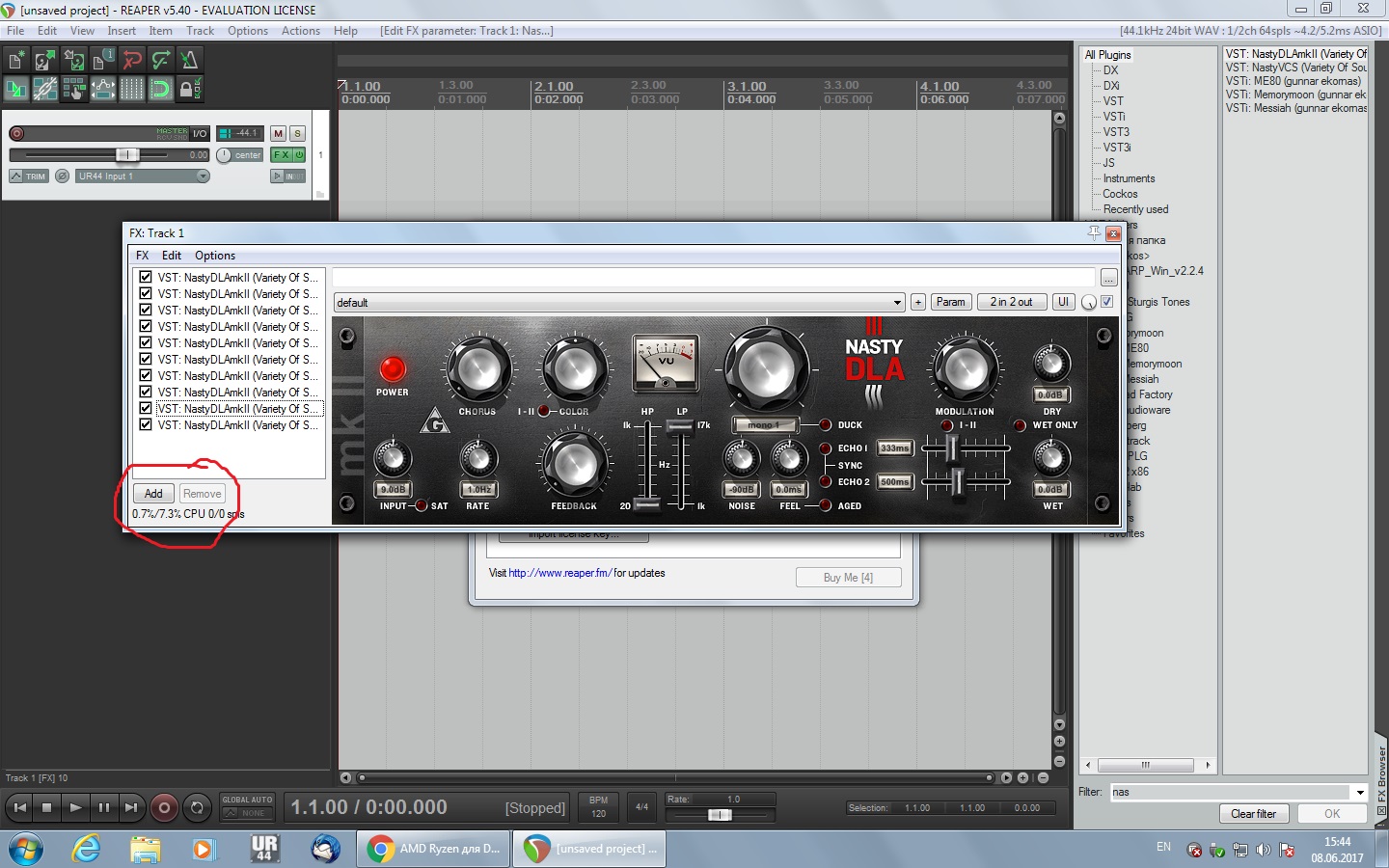The image size is (1389, 868).
Task: Open Project Settings via the toolbar icon
Action: pyautogui.click(x=103, y=60)
